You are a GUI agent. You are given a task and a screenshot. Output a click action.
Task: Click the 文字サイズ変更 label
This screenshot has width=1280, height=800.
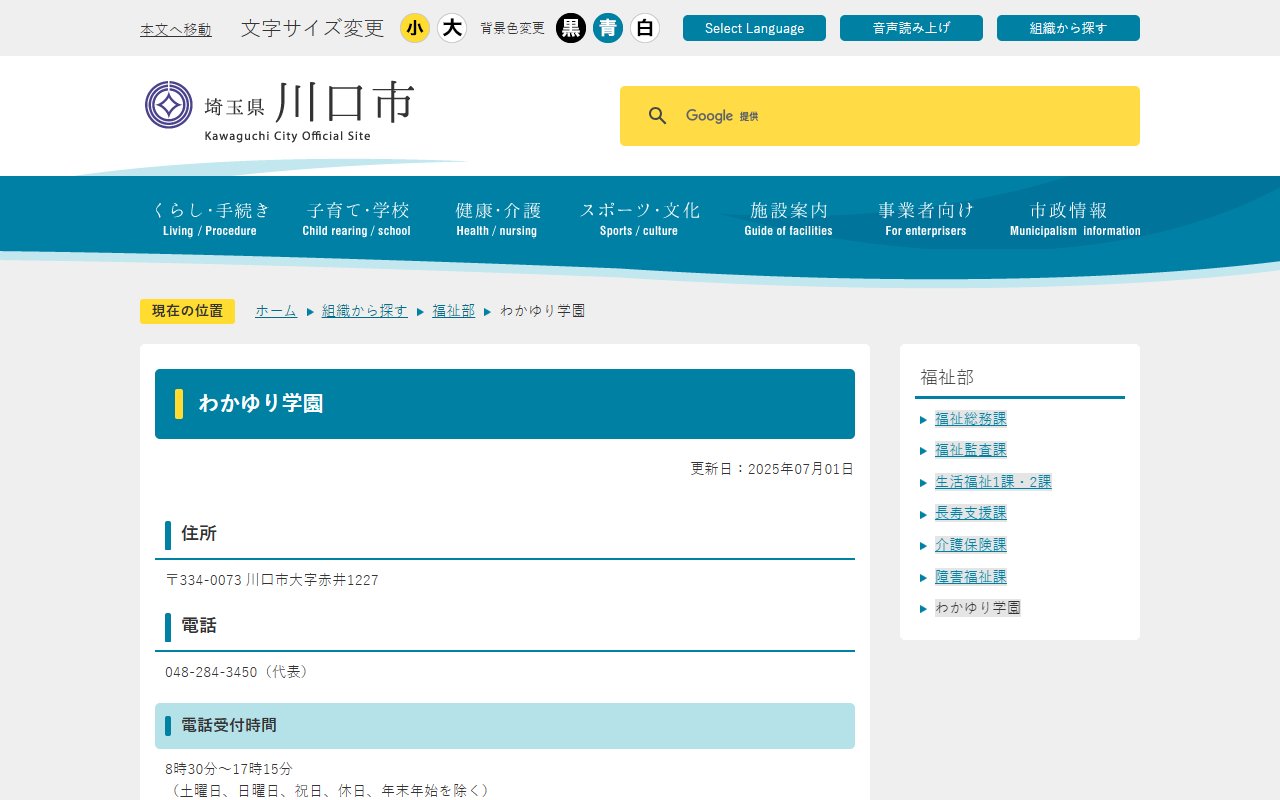coord(313,28)
